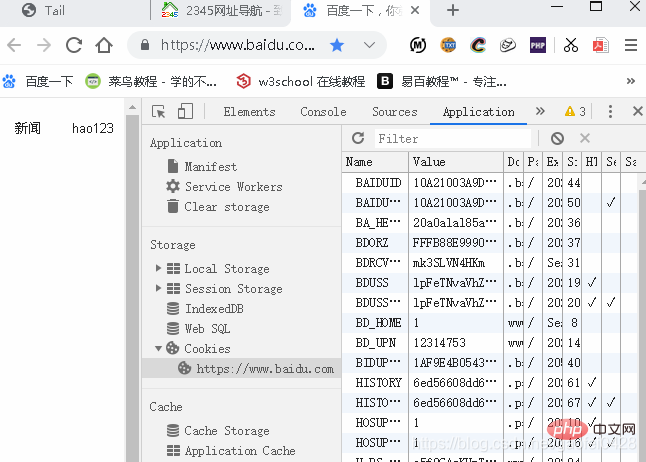Click the page vertical scrollbar up arrow
646x462 pixels.
click(x=132, y=107)
